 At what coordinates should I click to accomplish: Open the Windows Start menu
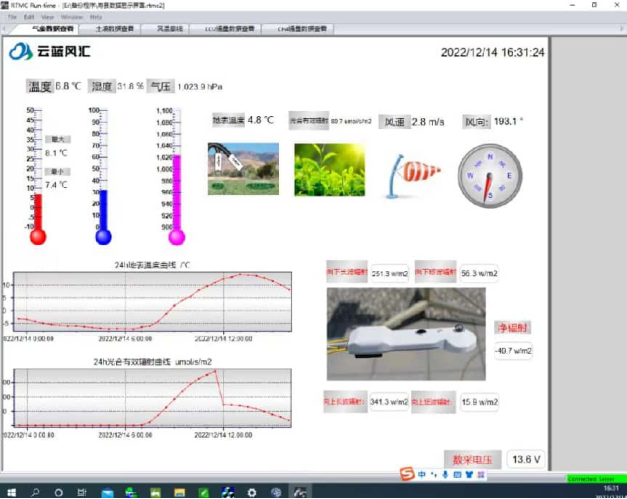[x=12, y=492]
